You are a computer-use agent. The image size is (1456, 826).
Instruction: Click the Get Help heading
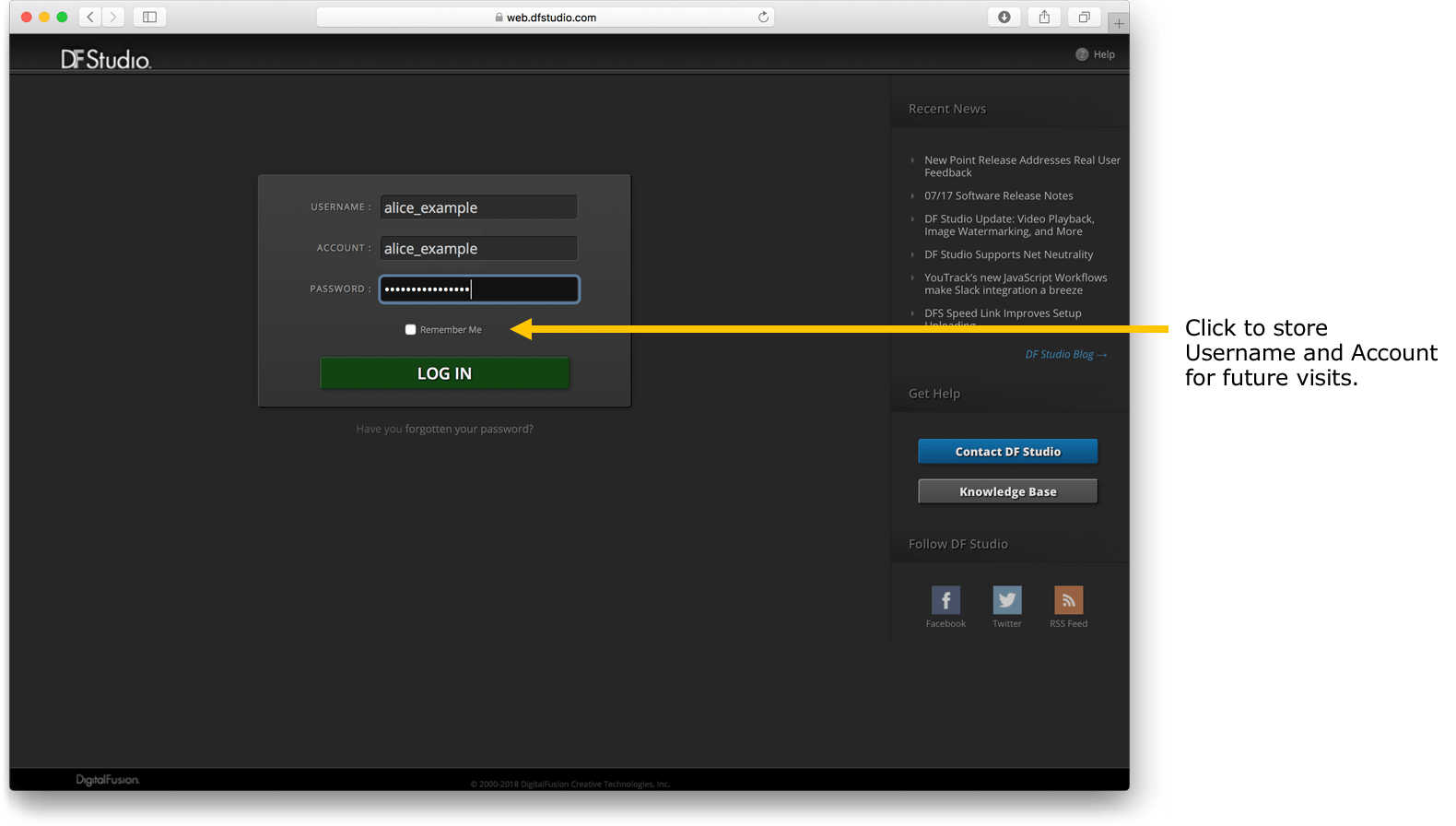pyautogui.click(x=934, y=394)
